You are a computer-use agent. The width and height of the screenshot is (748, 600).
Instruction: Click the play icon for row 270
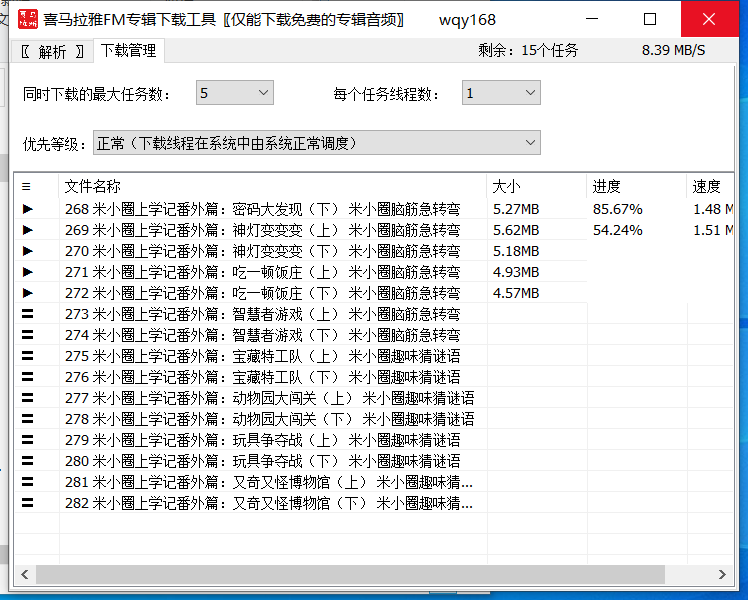pyautogui.click(x=28, y=251)
